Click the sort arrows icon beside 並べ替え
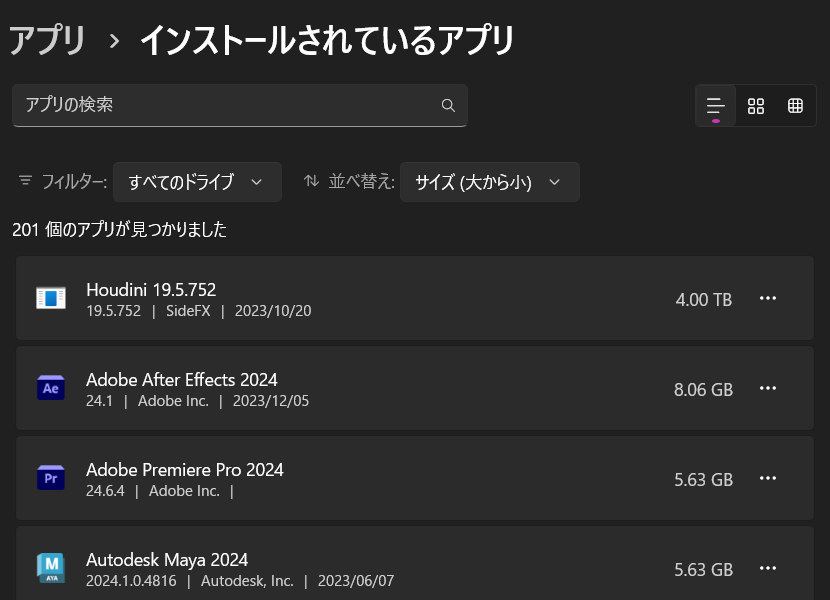Image resolution: width=830 pixels, height=600 pixels. (x=311, y=181)
